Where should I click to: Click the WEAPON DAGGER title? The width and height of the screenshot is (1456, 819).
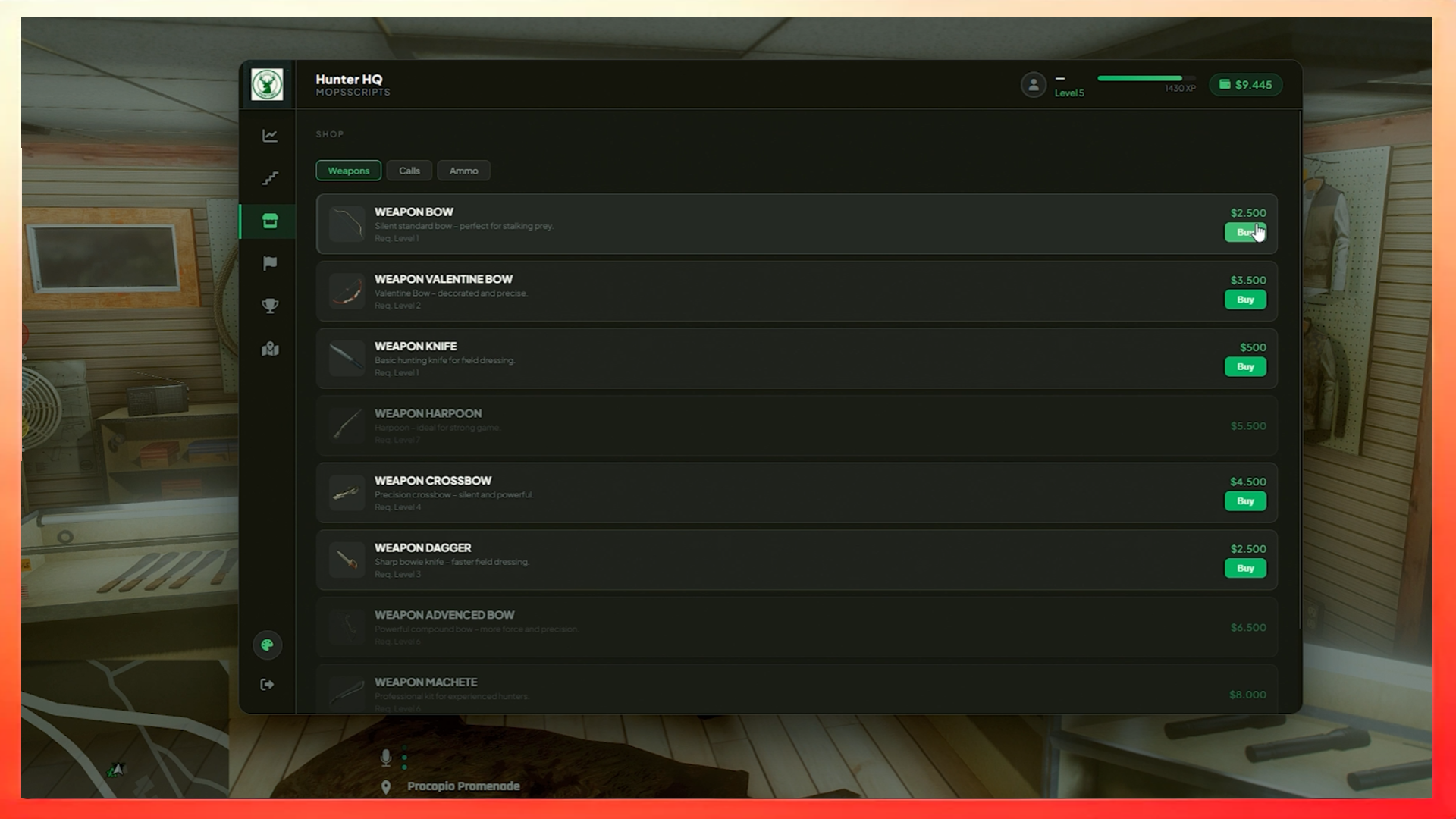422,548
